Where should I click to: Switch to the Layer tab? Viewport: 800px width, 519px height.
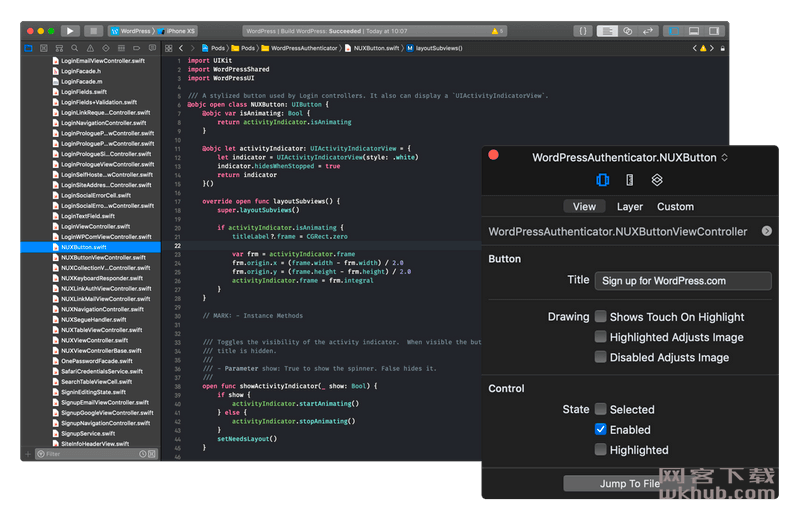(x=630, y=206)
